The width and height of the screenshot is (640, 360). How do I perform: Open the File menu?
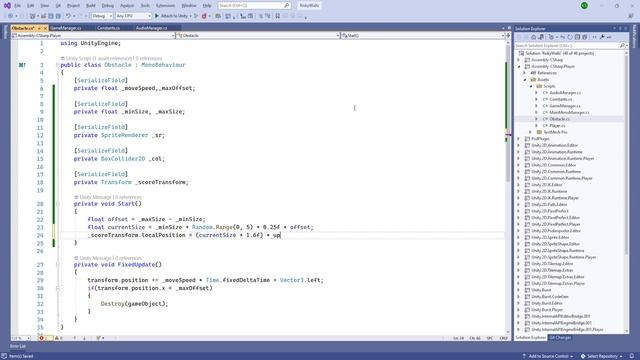coord(17,6)
